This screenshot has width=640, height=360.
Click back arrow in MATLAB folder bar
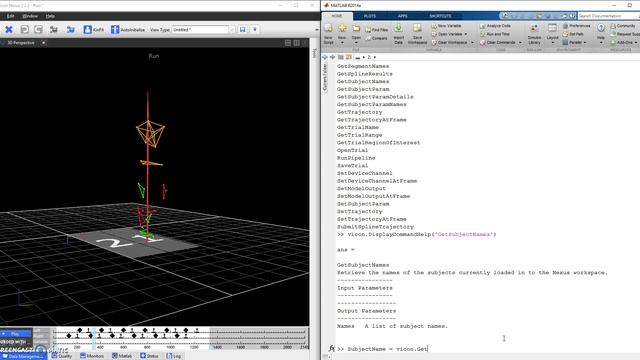tap(325, 57)
